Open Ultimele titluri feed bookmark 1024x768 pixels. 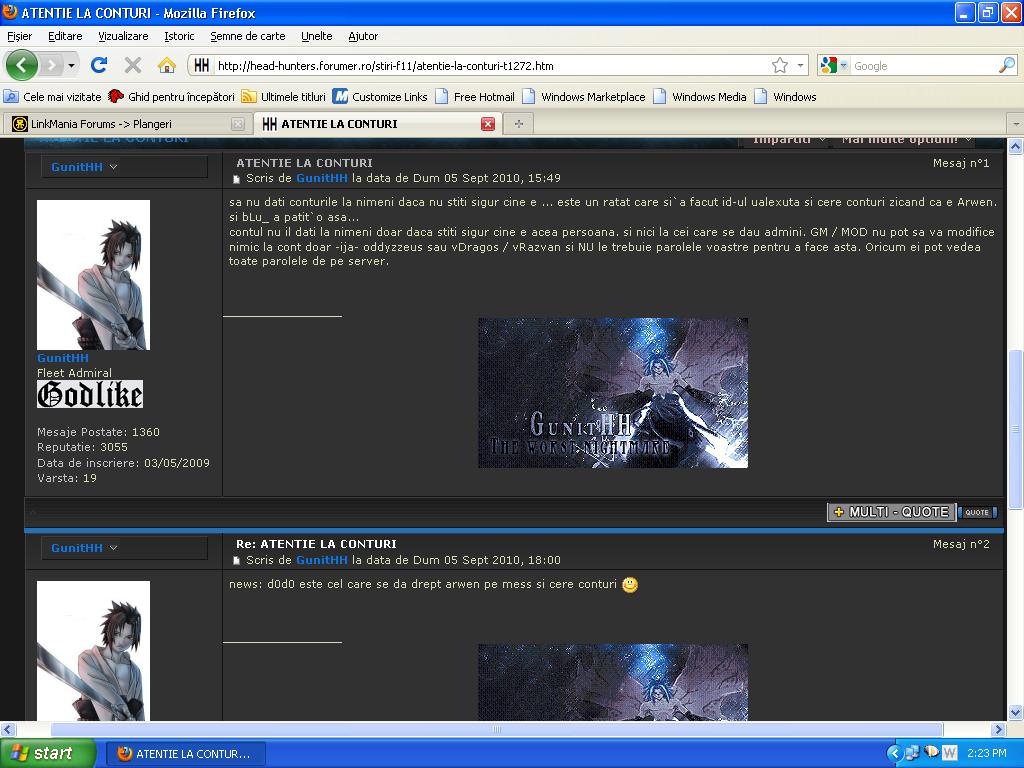pyautogui.click(x=283, y=97)
